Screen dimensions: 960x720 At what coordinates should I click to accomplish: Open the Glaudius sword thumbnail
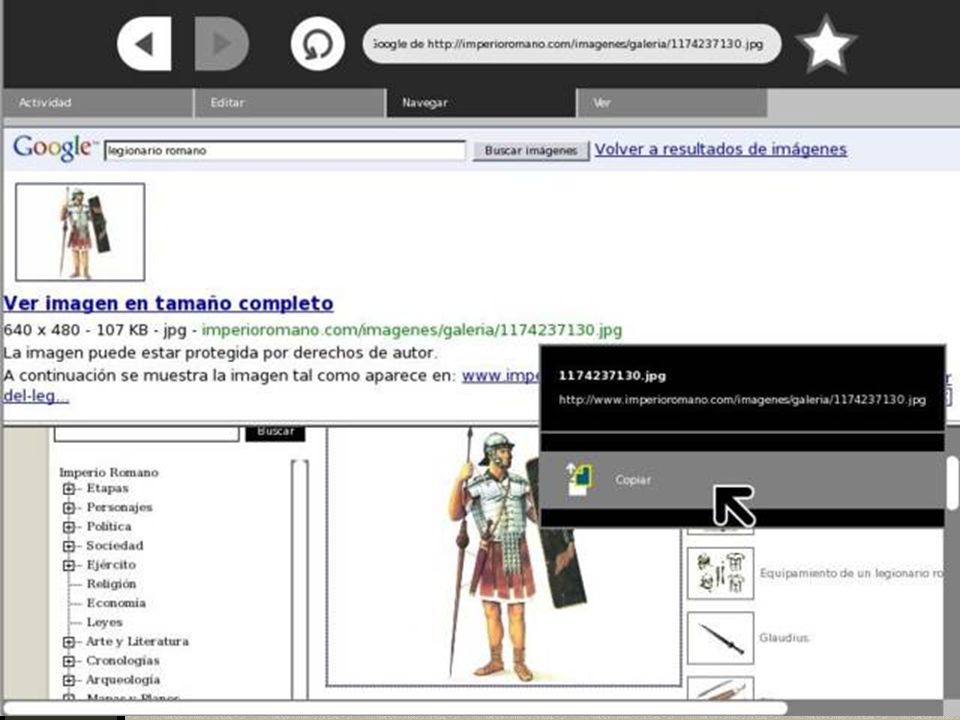click(721, 638)
